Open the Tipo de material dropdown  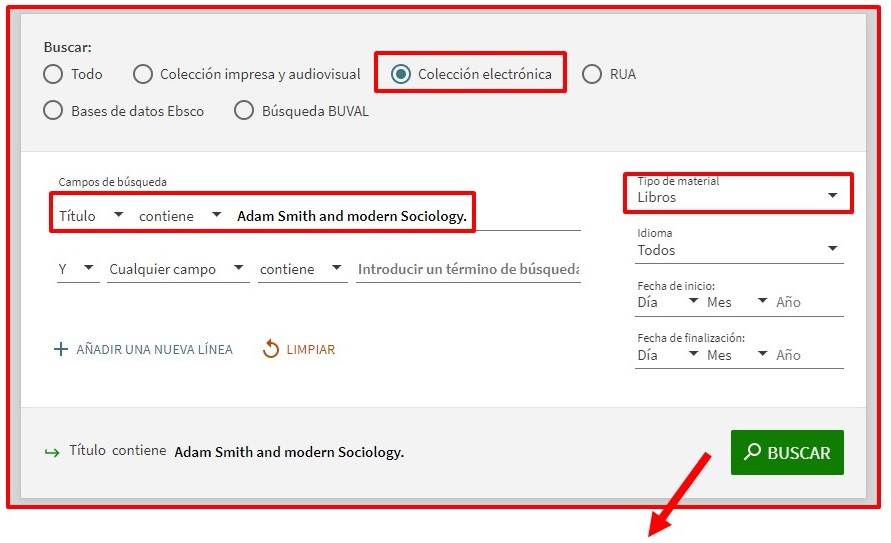coord(741,197)
